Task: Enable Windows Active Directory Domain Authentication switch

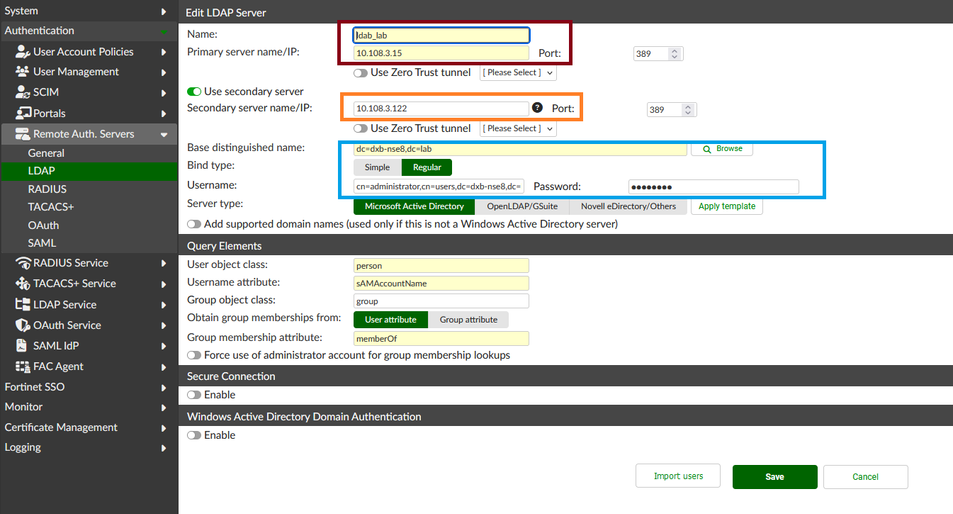Action: pos(194,436)
